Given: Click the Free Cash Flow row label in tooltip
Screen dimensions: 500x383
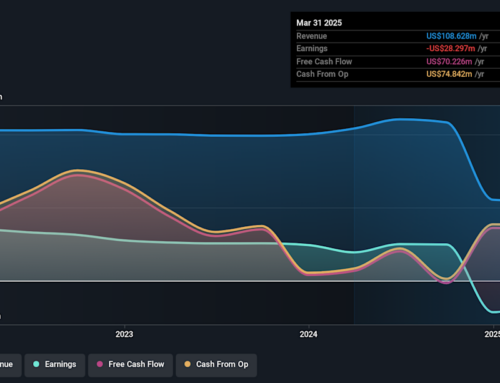Looking at the screenshot, I should click(x=324, y=62).
